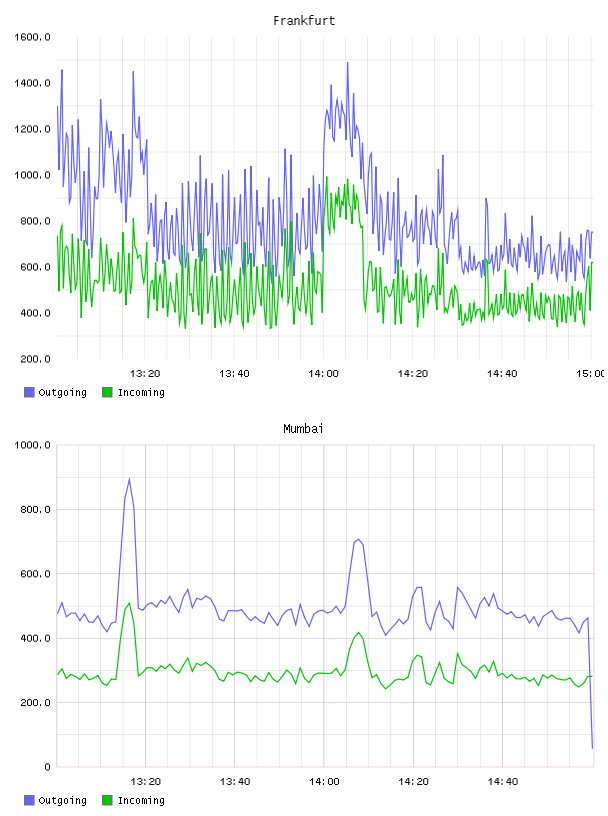Click the Outgoing legend label in Mumbai chart

click(62, 801)
